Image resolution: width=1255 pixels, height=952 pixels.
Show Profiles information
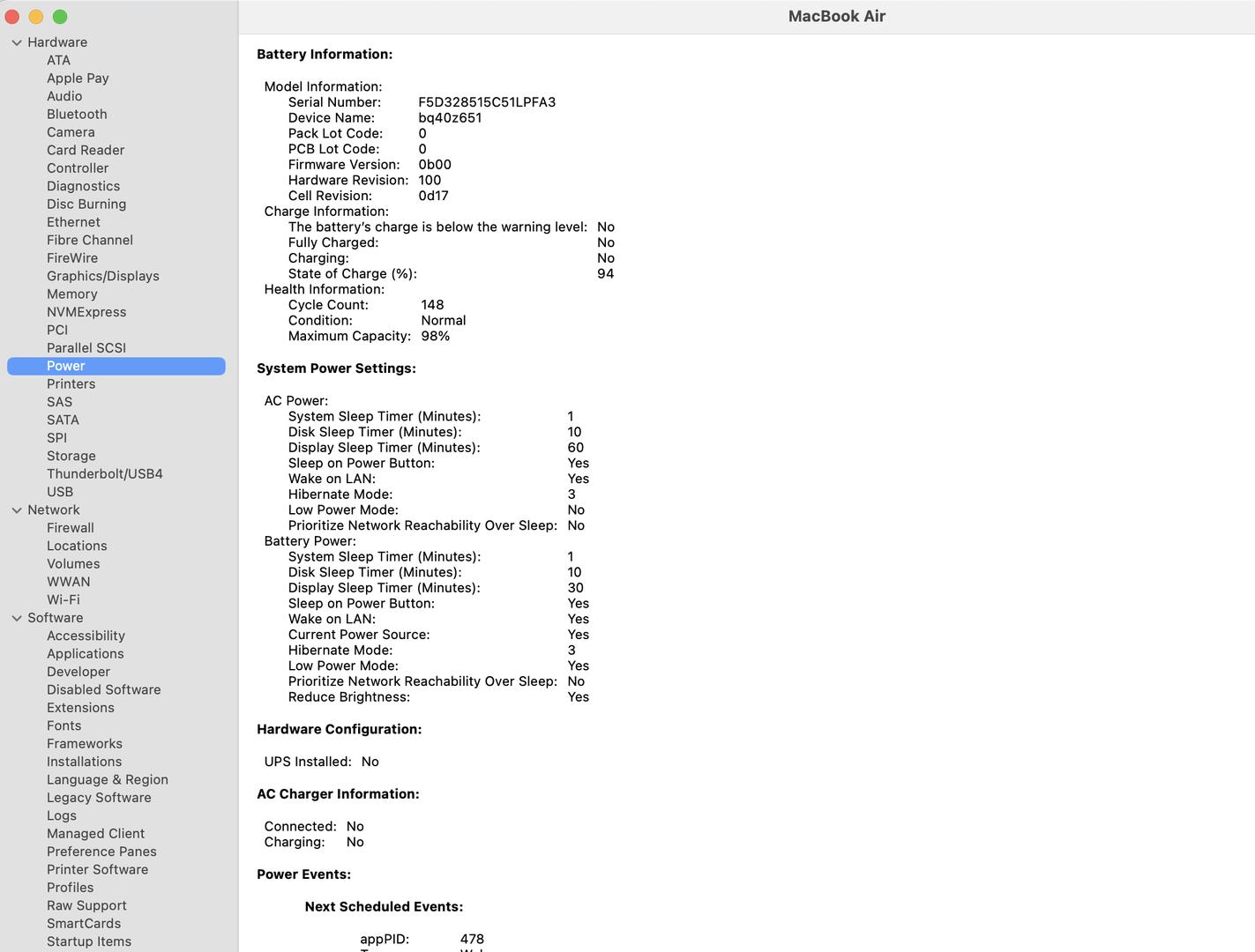70,888
